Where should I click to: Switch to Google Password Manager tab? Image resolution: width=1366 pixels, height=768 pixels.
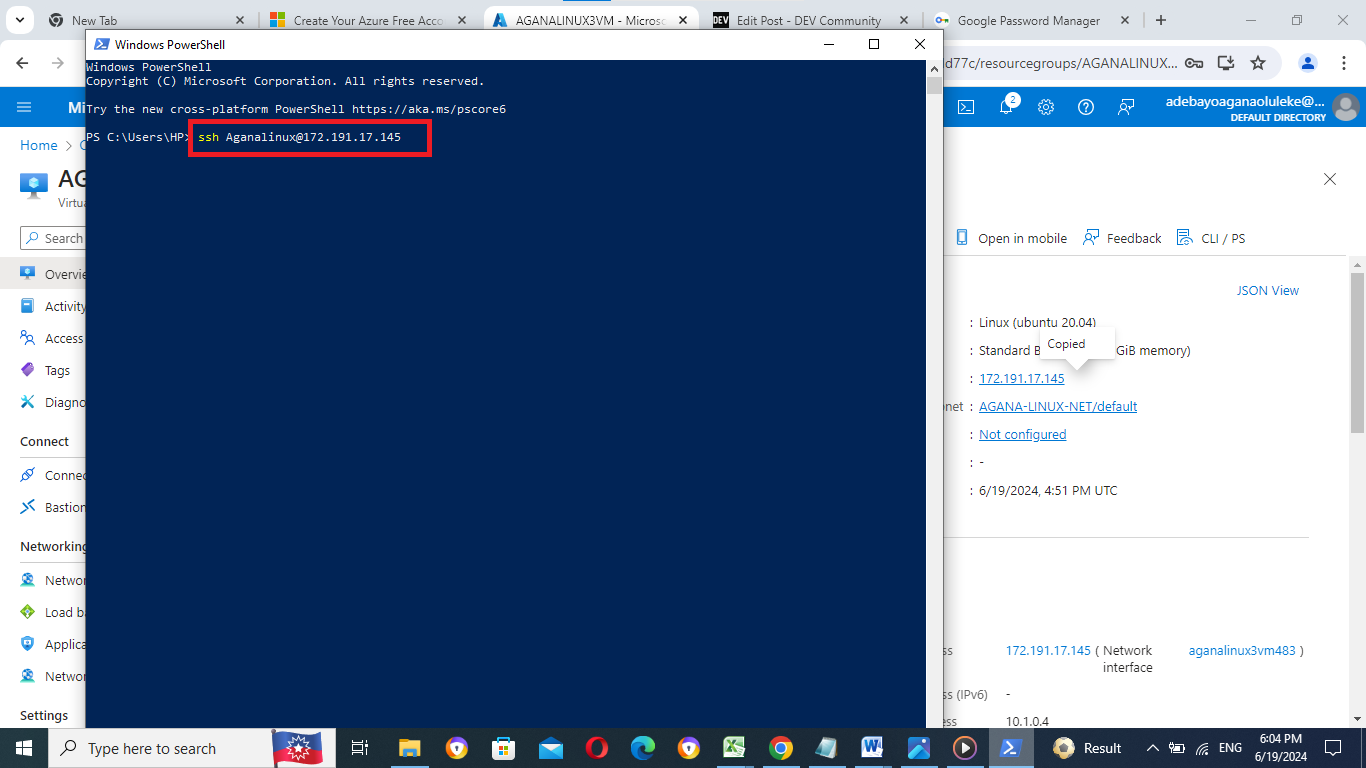click(1032, 20)
